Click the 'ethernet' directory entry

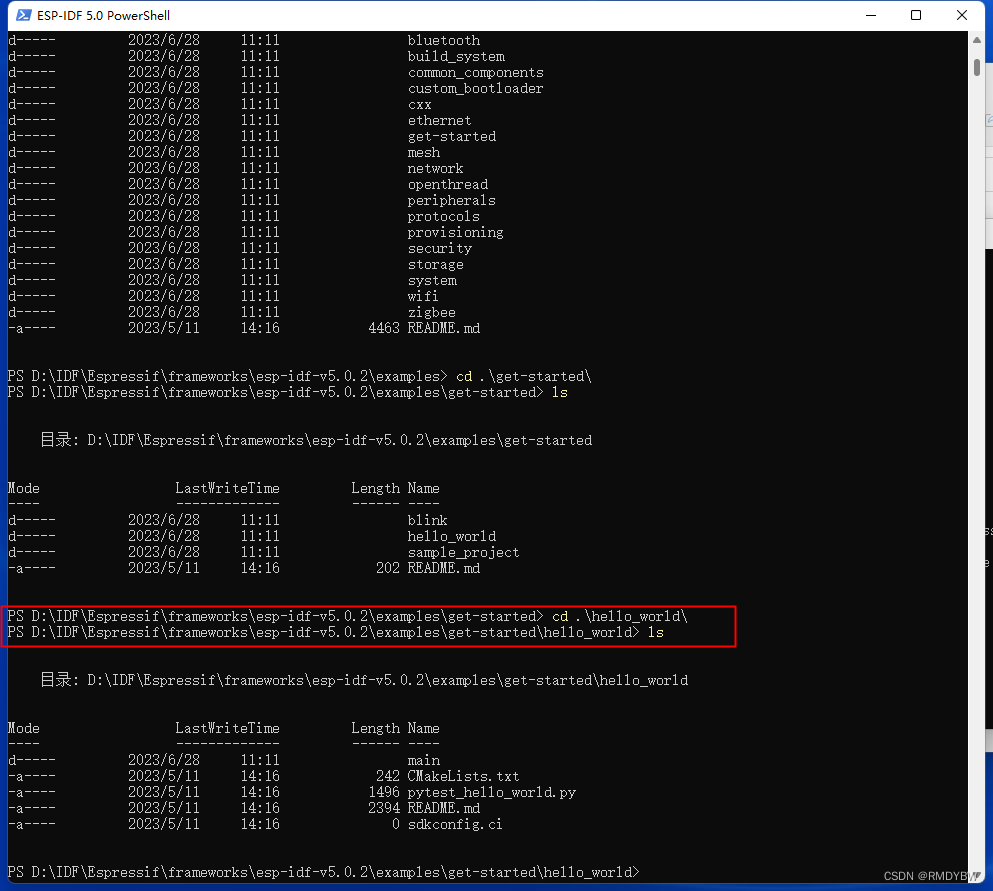point(440,120)
